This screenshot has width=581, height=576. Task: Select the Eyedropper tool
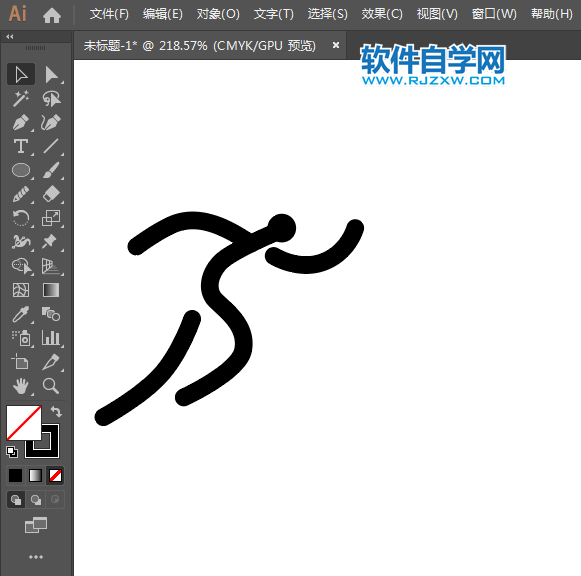pos(21,314)
